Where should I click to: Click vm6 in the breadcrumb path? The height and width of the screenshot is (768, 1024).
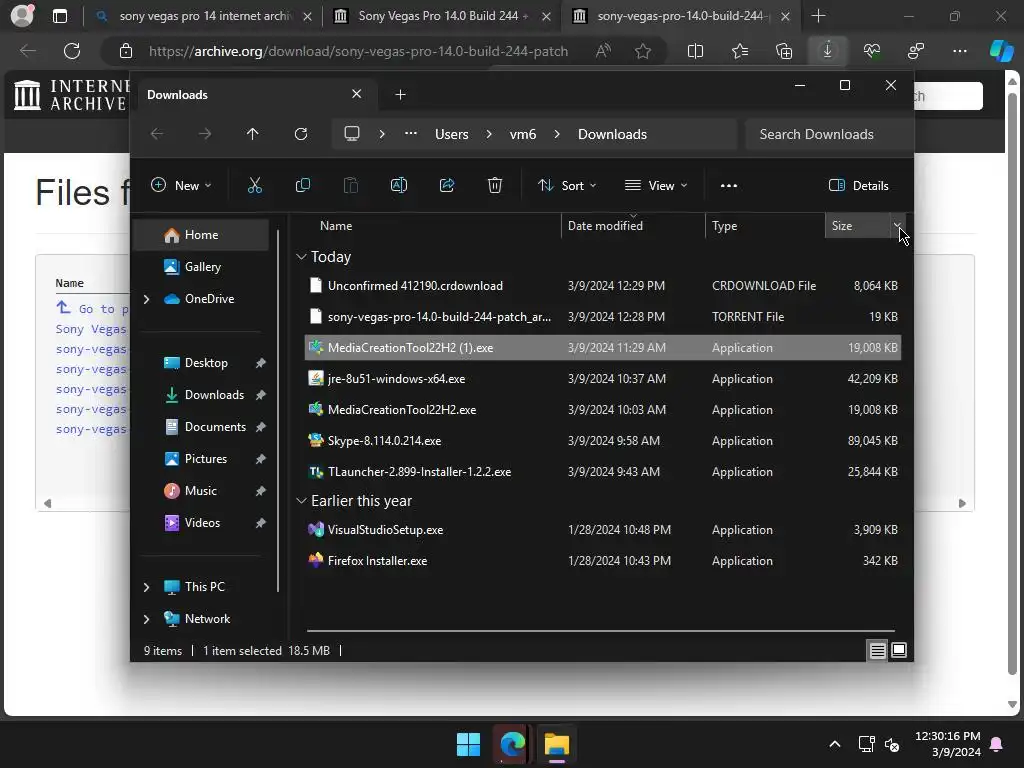(x=523, y=134)
